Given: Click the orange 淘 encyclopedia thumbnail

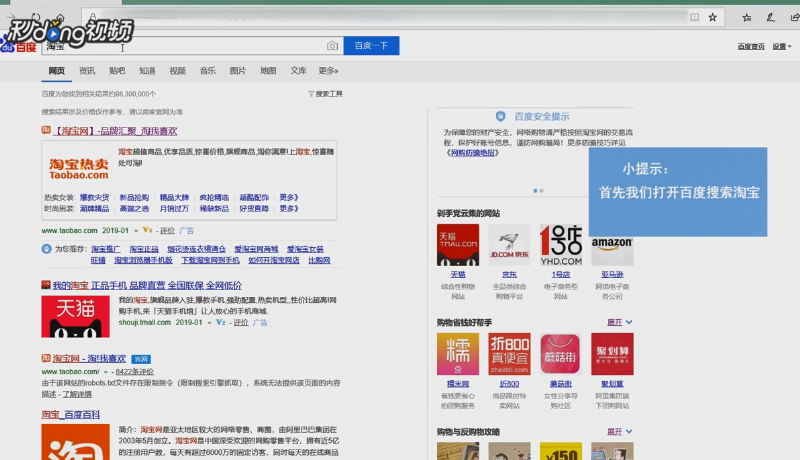Looking at the screenshot, I should pos(76,442).
